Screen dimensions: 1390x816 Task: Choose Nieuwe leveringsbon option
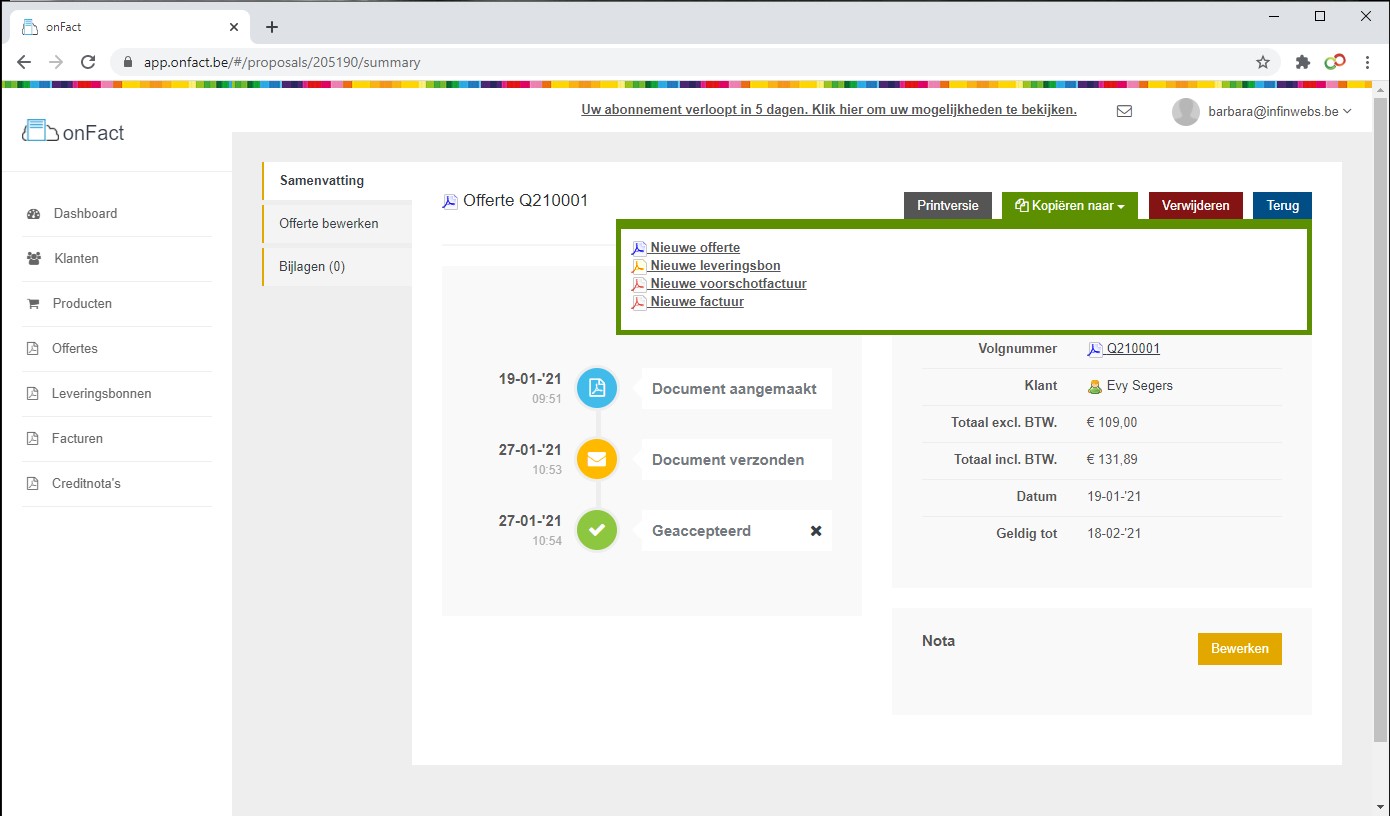[x=714, y=265]
